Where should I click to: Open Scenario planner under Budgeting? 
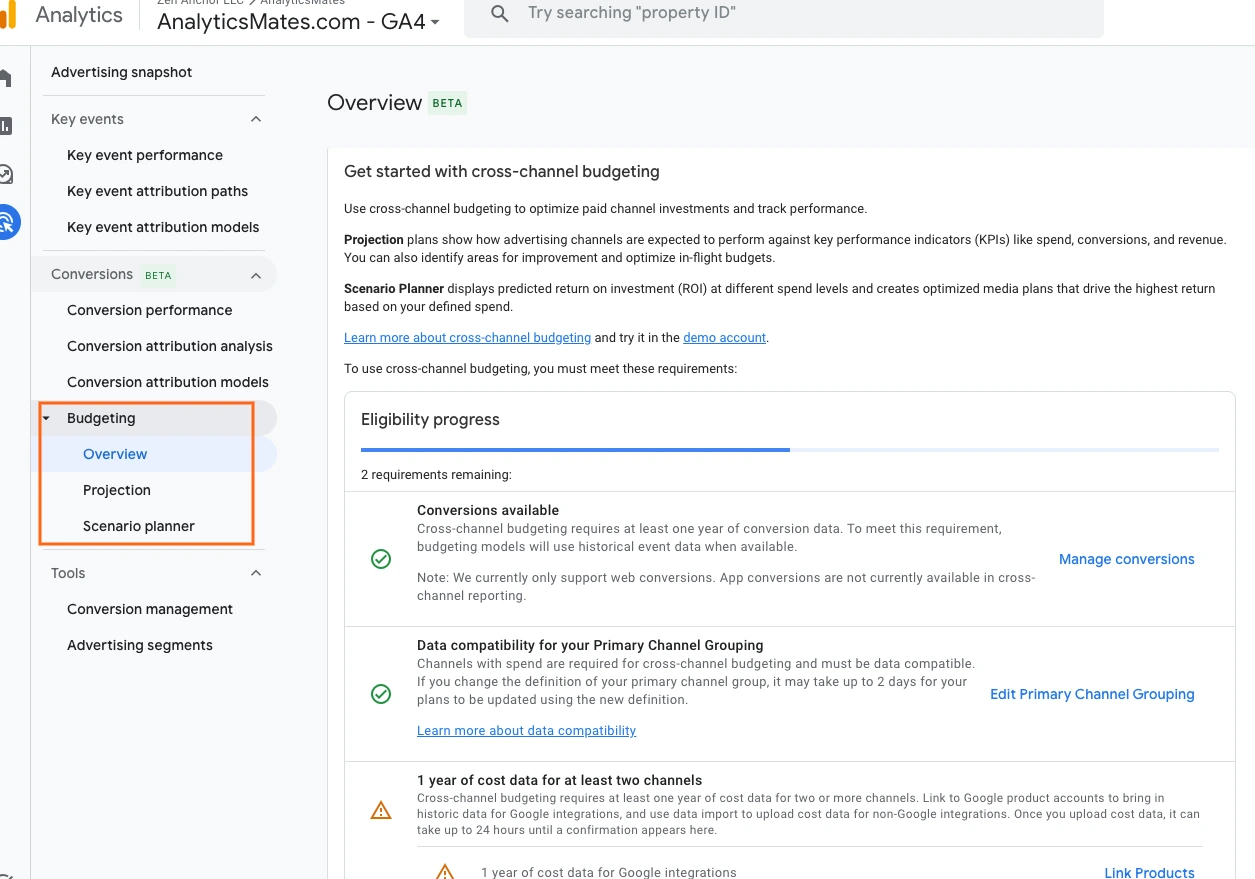coord(139,526)
